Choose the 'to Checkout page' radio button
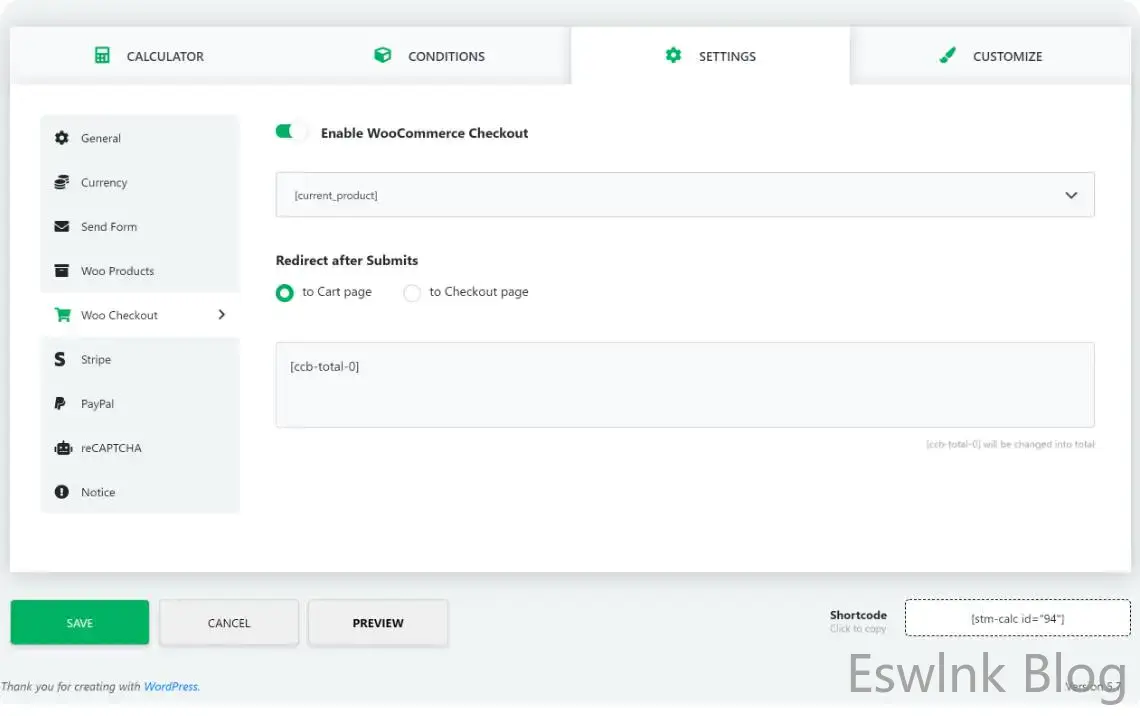This screenshot has height=716, width=1140. (x=412, y=293)
